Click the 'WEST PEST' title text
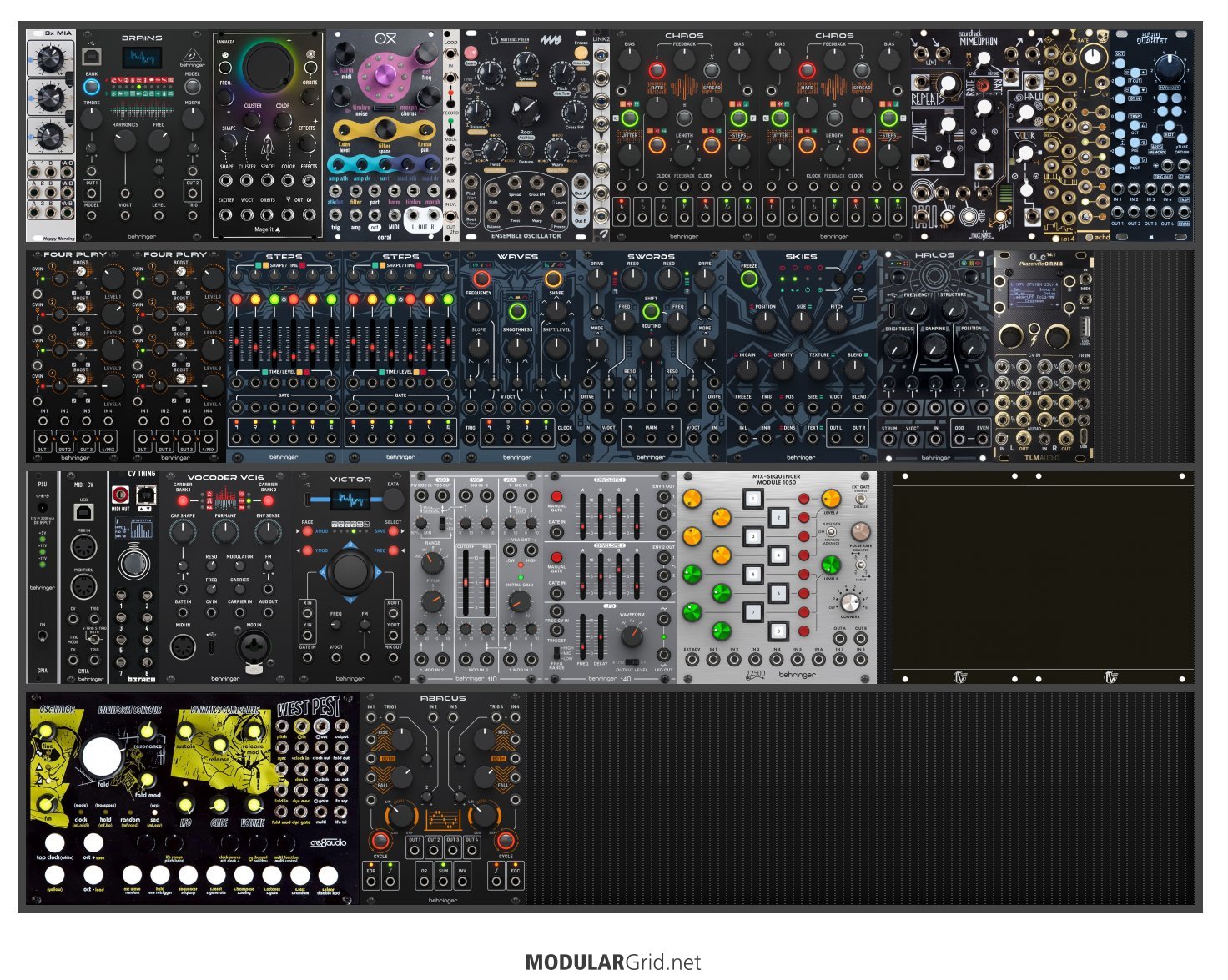1228x980 pixels. coord(309,709)
